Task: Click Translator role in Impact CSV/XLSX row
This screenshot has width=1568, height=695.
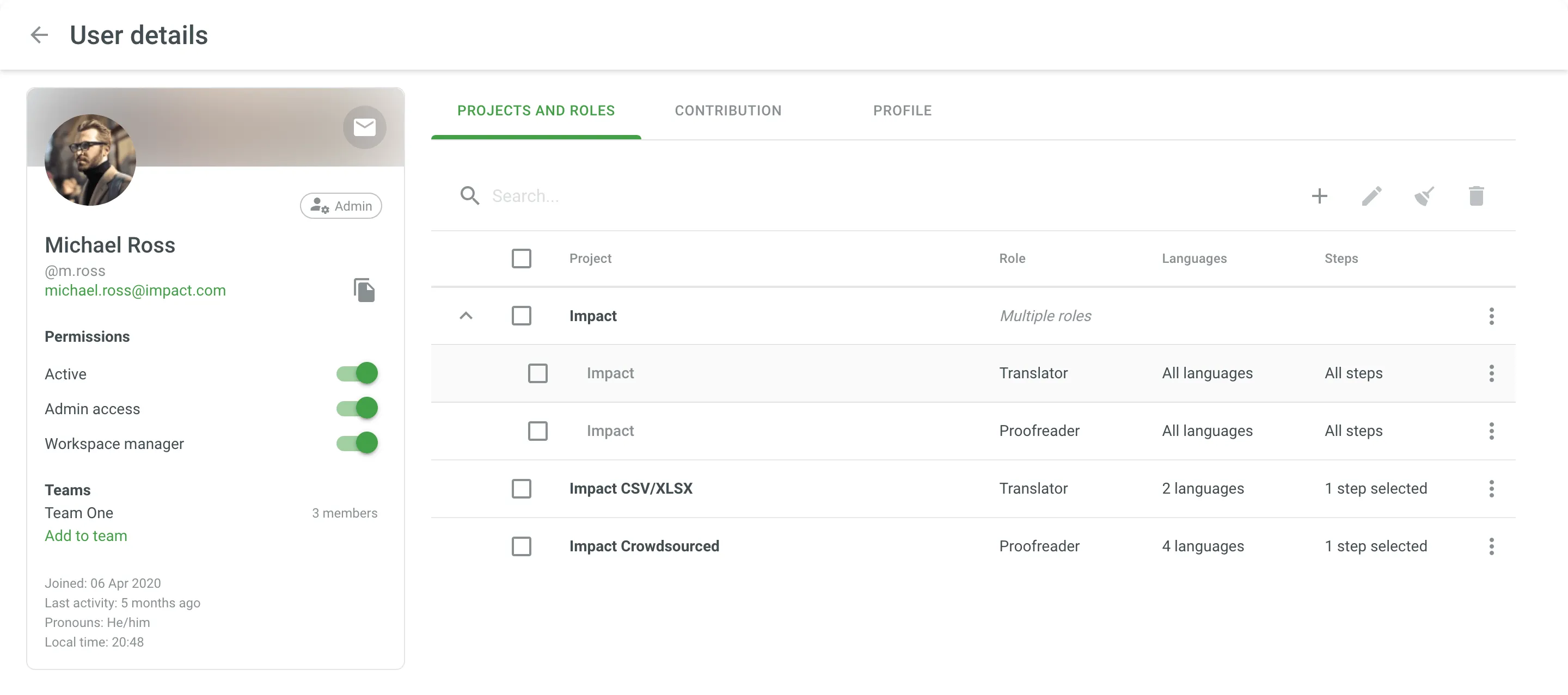Action: (x=1033, y=489)
